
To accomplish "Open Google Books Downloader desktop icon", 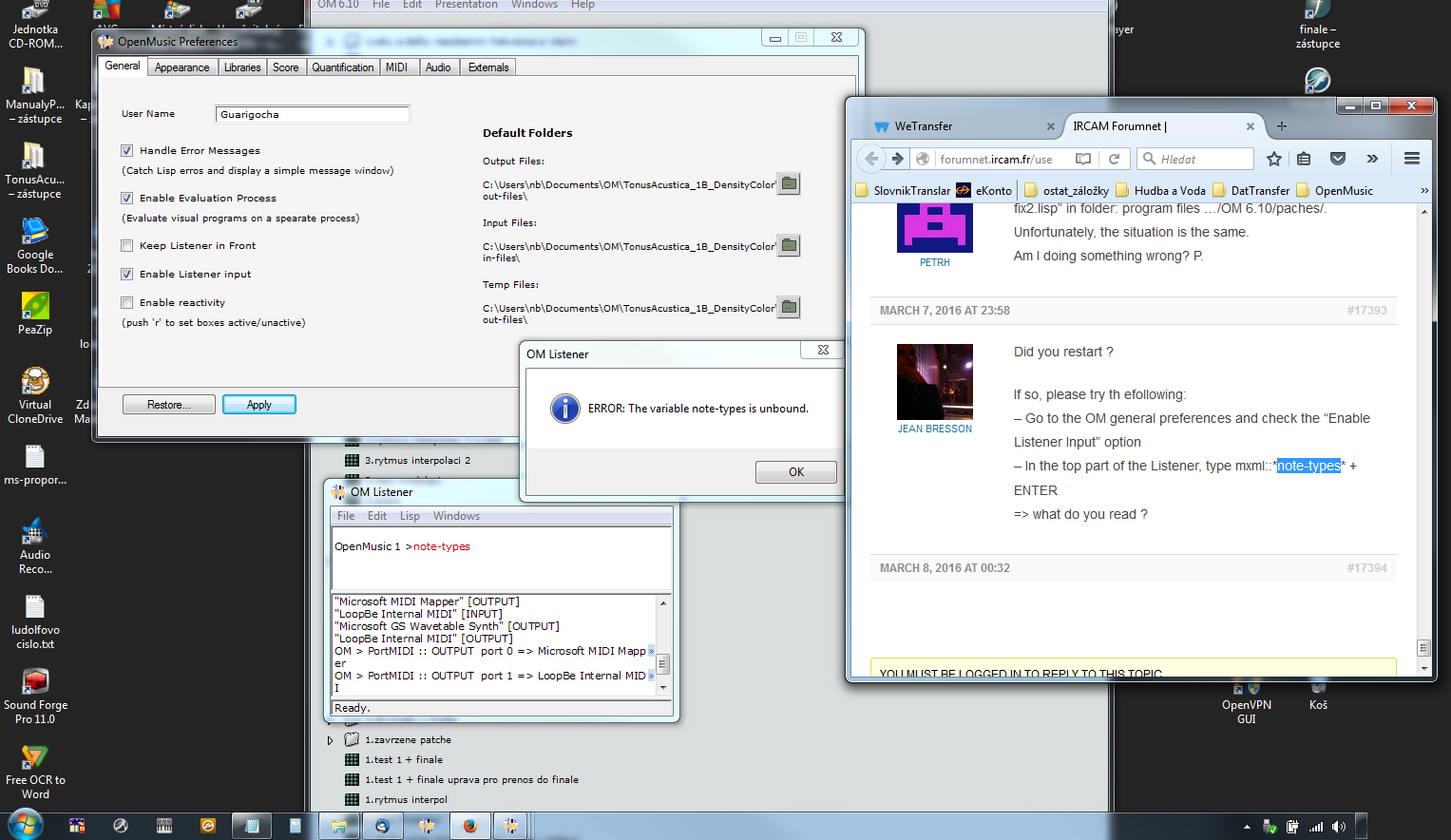I will pyautogui.click(x=35, y=245).
